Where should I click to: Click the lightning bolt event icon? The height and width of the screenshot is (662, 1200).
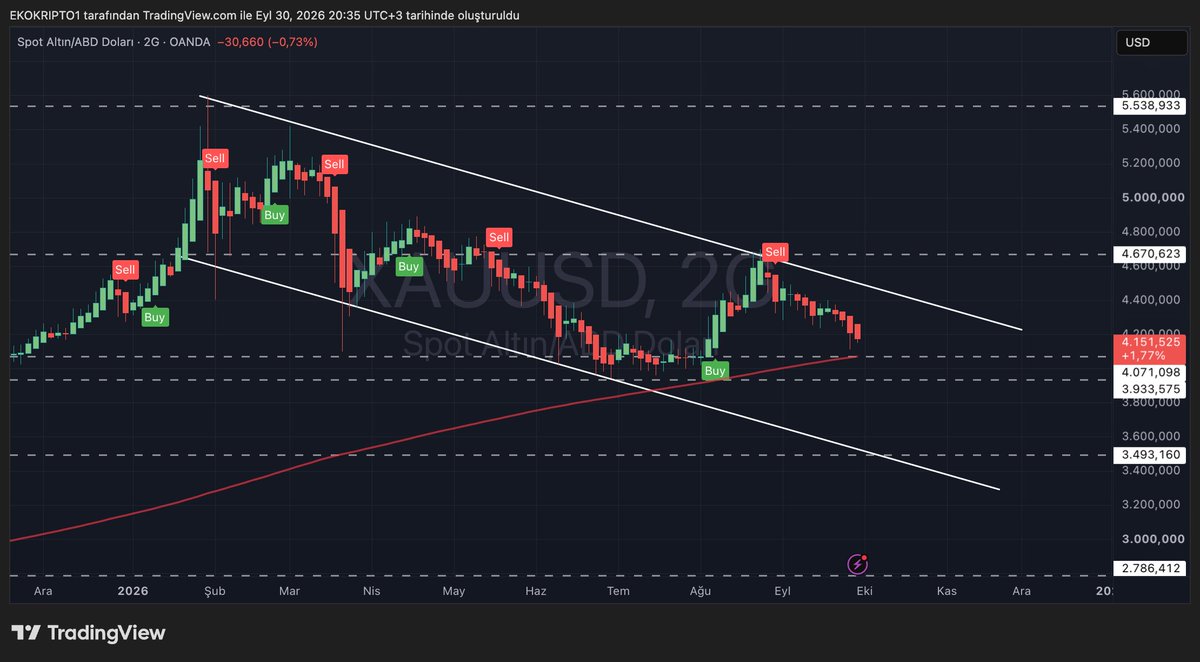pos(857,565)
